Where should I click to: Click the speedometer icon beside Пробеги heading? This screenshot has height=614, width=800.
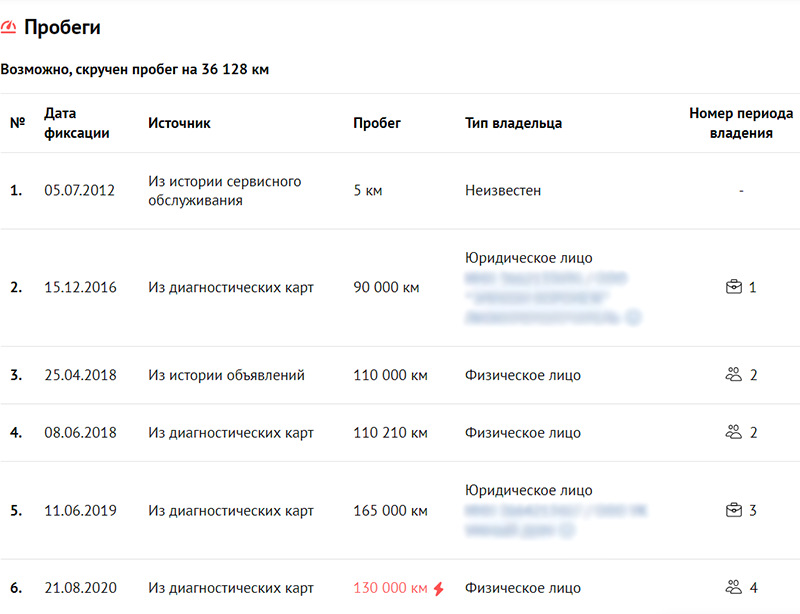[9, 28]
